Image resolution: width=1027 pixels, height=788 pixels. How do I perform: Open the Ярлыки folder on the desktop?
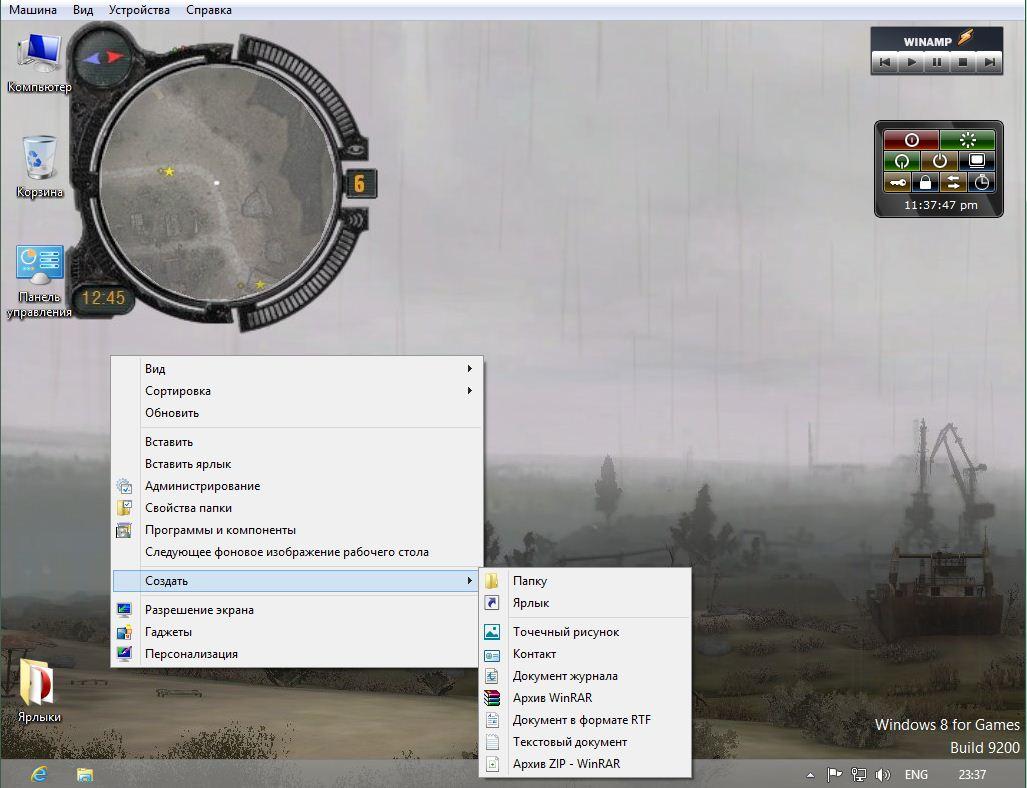(x=39, y=690)
